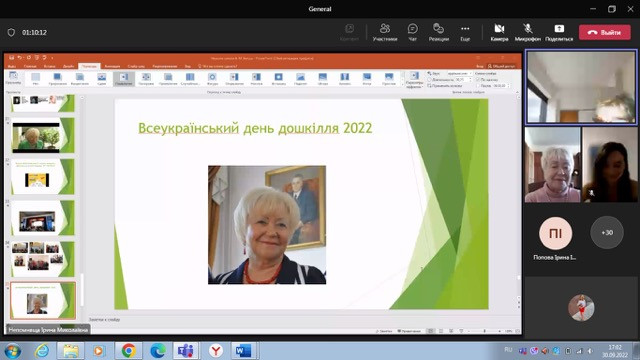Toggle the По щелчку checkbox in the ribbon
Viewport: 640px width, 360px height.
[x=478, y=80]
